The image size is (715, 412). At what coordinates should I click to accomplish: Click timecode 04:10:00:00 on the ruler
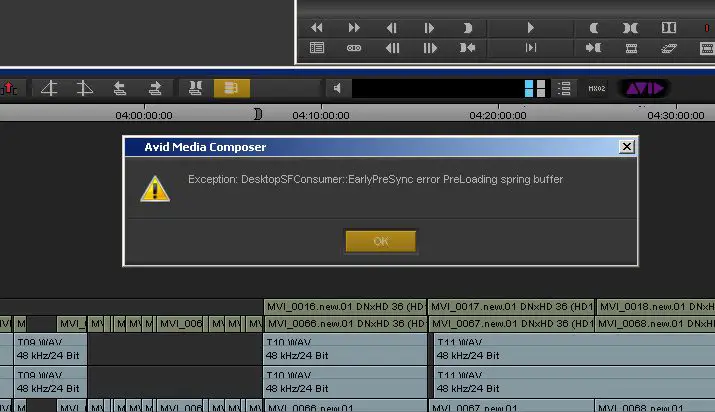321,115
